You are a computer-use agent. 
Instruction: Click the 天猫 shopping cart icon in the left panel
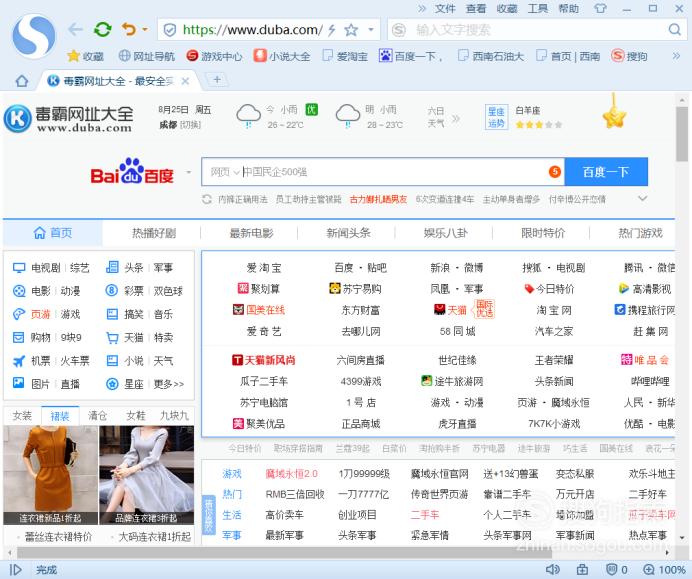(112, 338)
